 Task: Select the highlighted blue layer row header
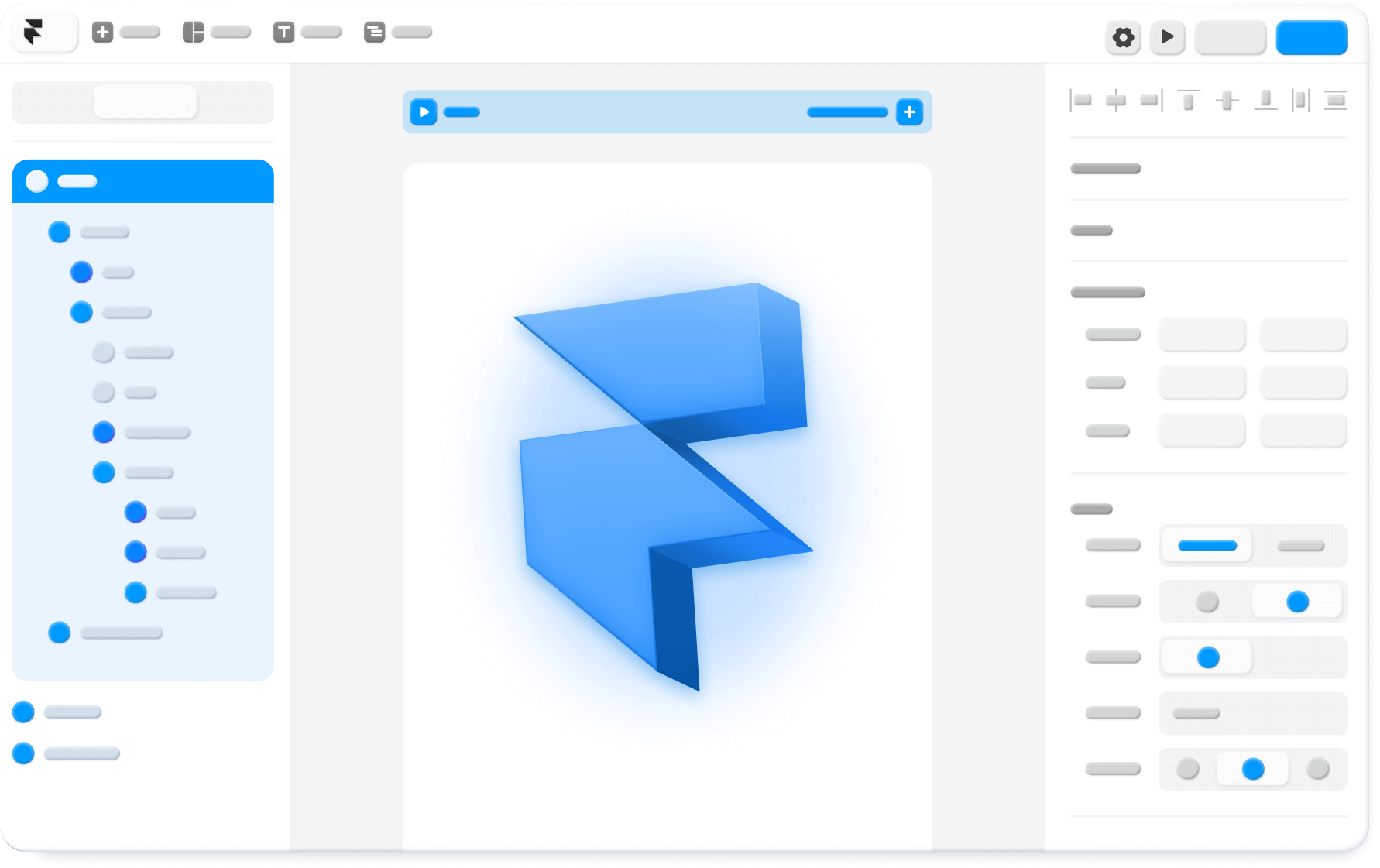click(x=143, y=181)
